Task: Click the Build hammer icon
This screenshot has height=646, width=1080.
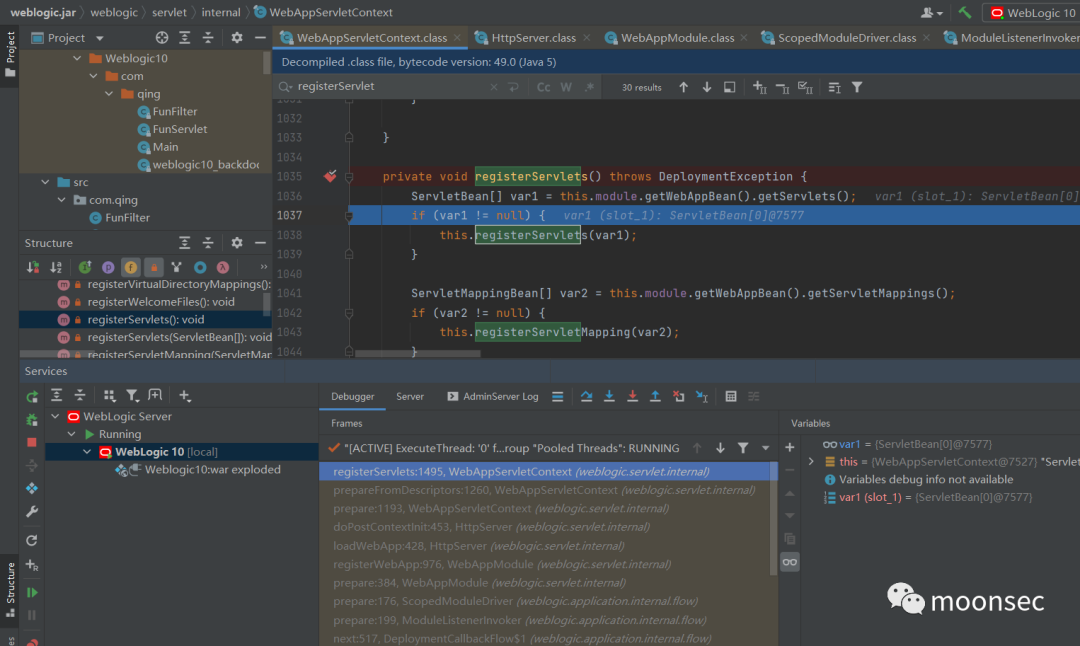Action: 964,12
